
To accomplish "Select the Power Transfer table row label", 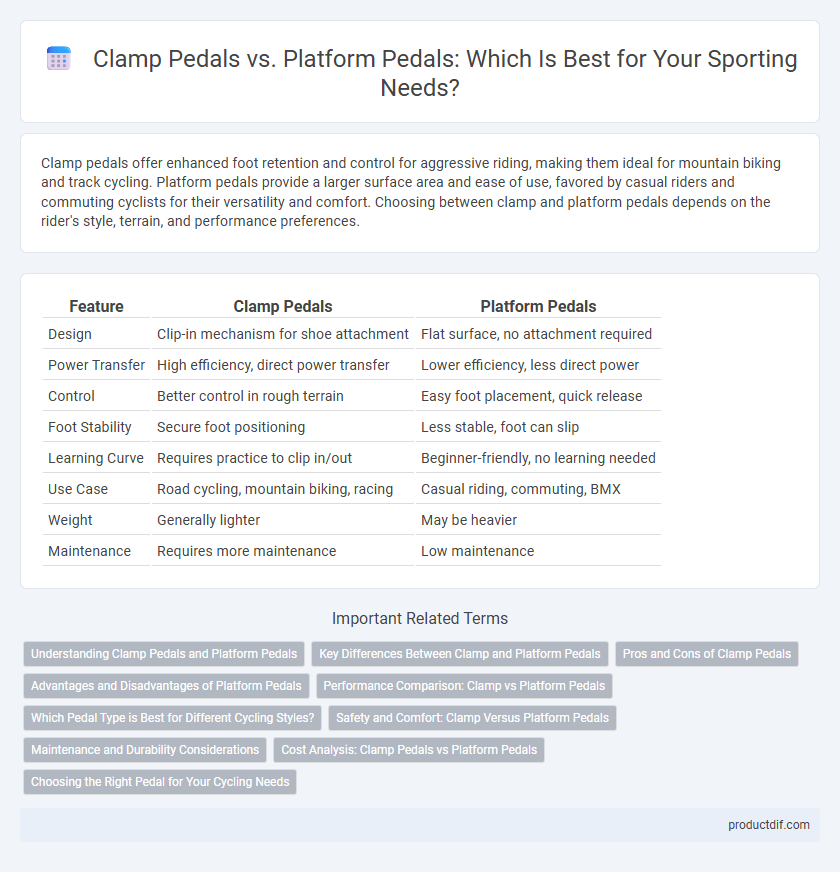I will 96,365.
